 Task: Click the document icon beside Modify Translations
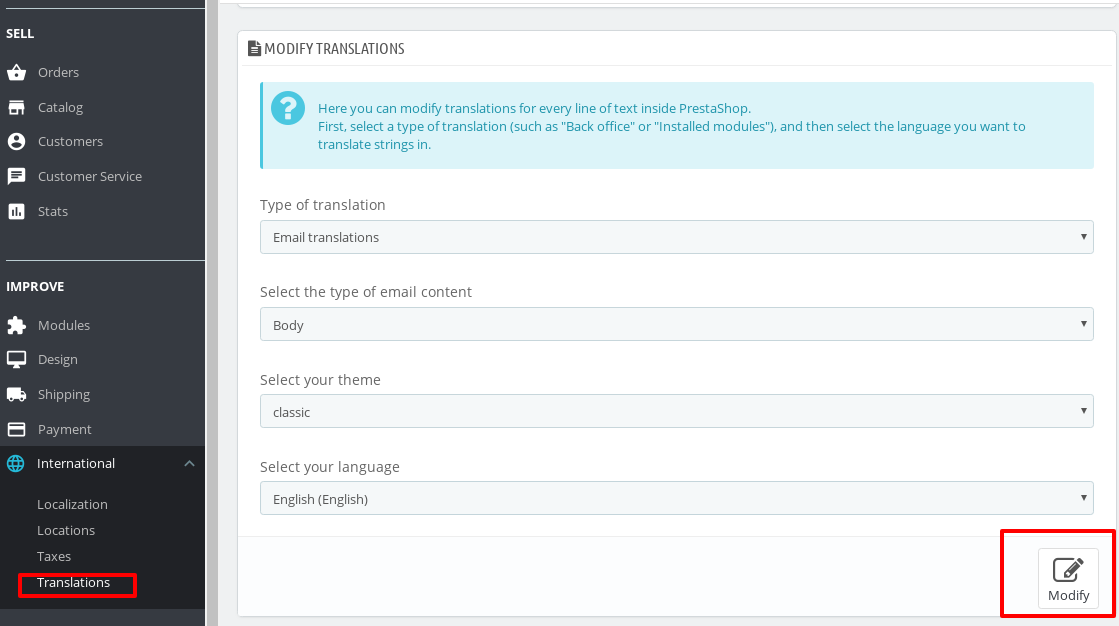pyautogui.click(x=254, y=48)
